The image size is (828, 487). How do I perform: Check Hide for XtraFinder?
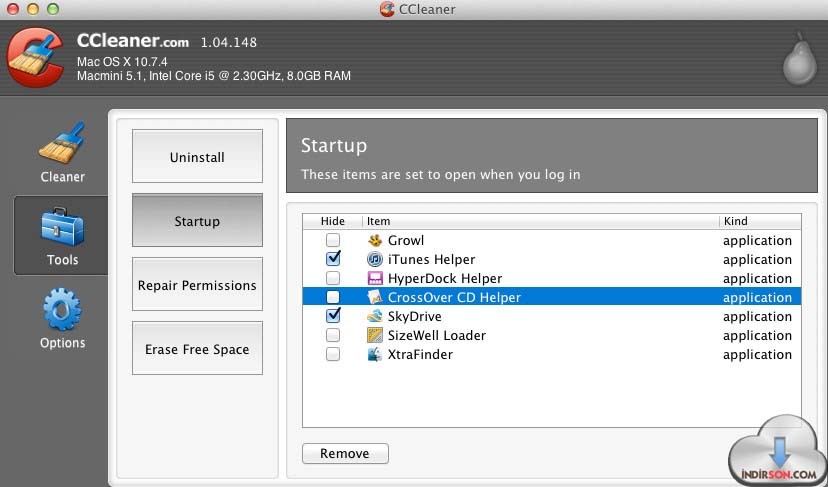(x=333, y=354)
